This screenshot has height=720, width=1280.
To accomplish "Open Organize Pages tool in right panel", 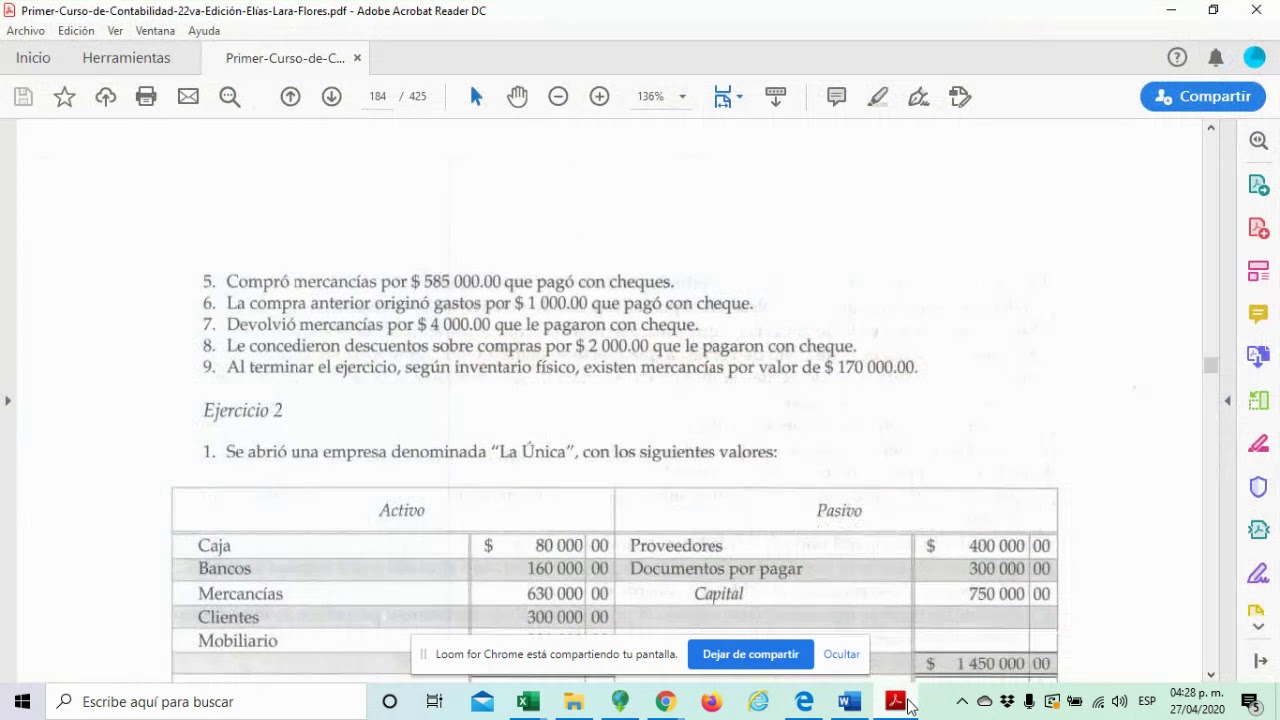I will tap(1259, 401).
